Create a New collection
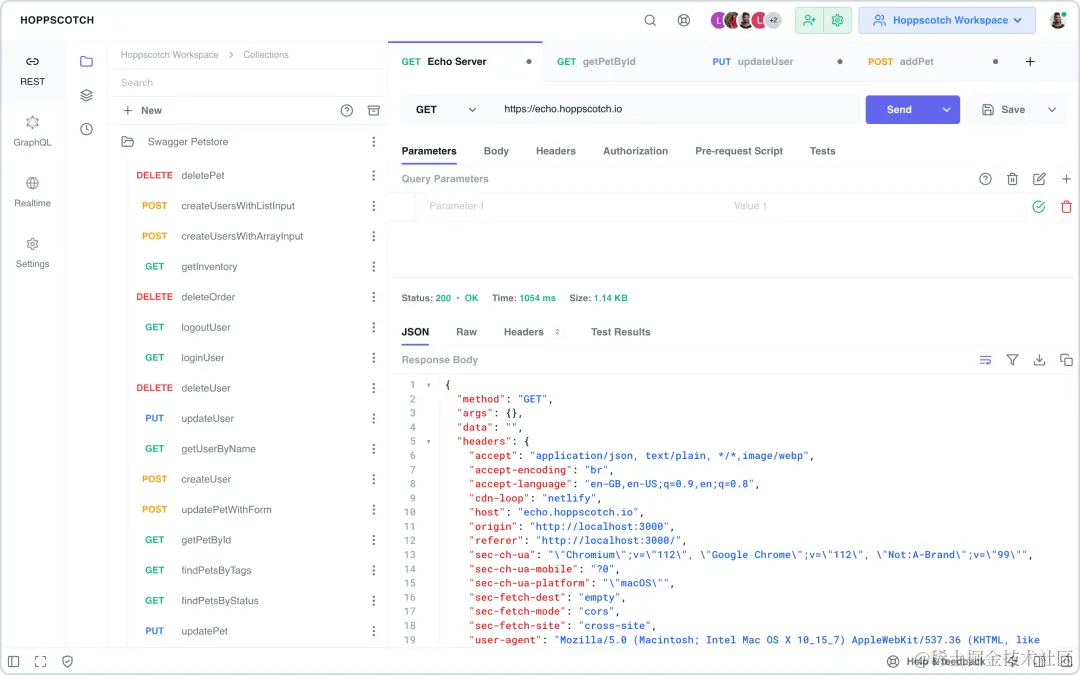Image resolution: width=1080 pixels, height=675 pixels. [x=142, y=110]
